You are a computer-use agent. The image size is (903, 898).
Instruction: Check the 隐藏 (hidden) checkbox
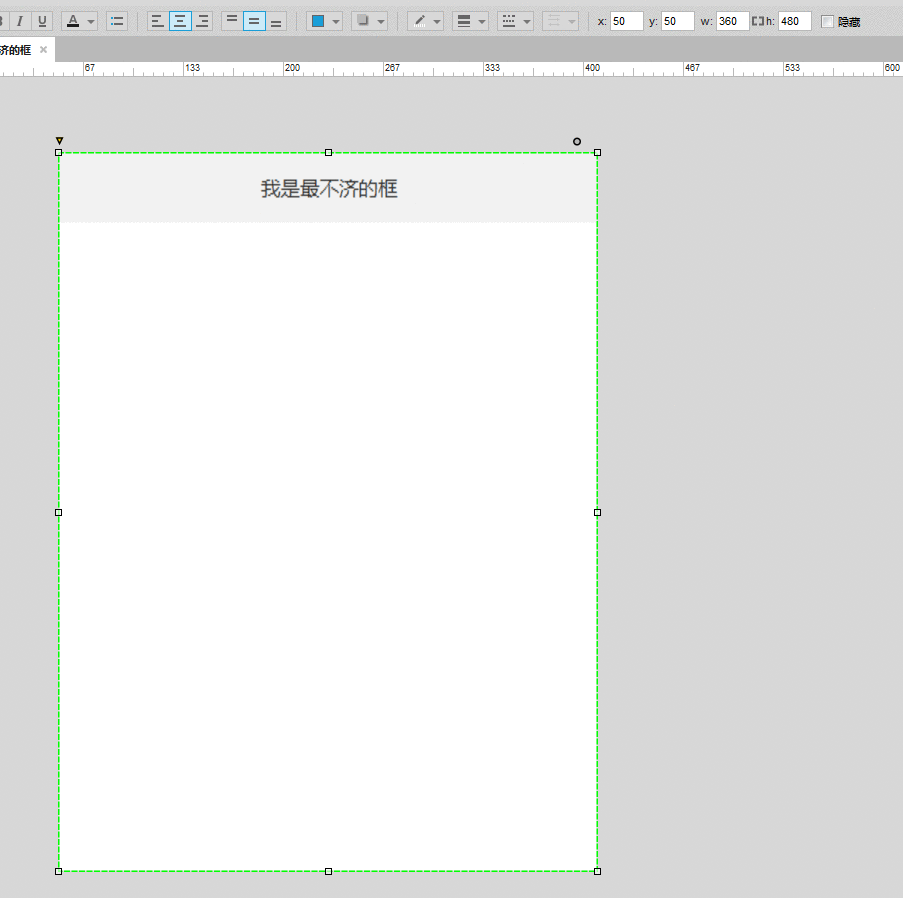tap(827, 21)
